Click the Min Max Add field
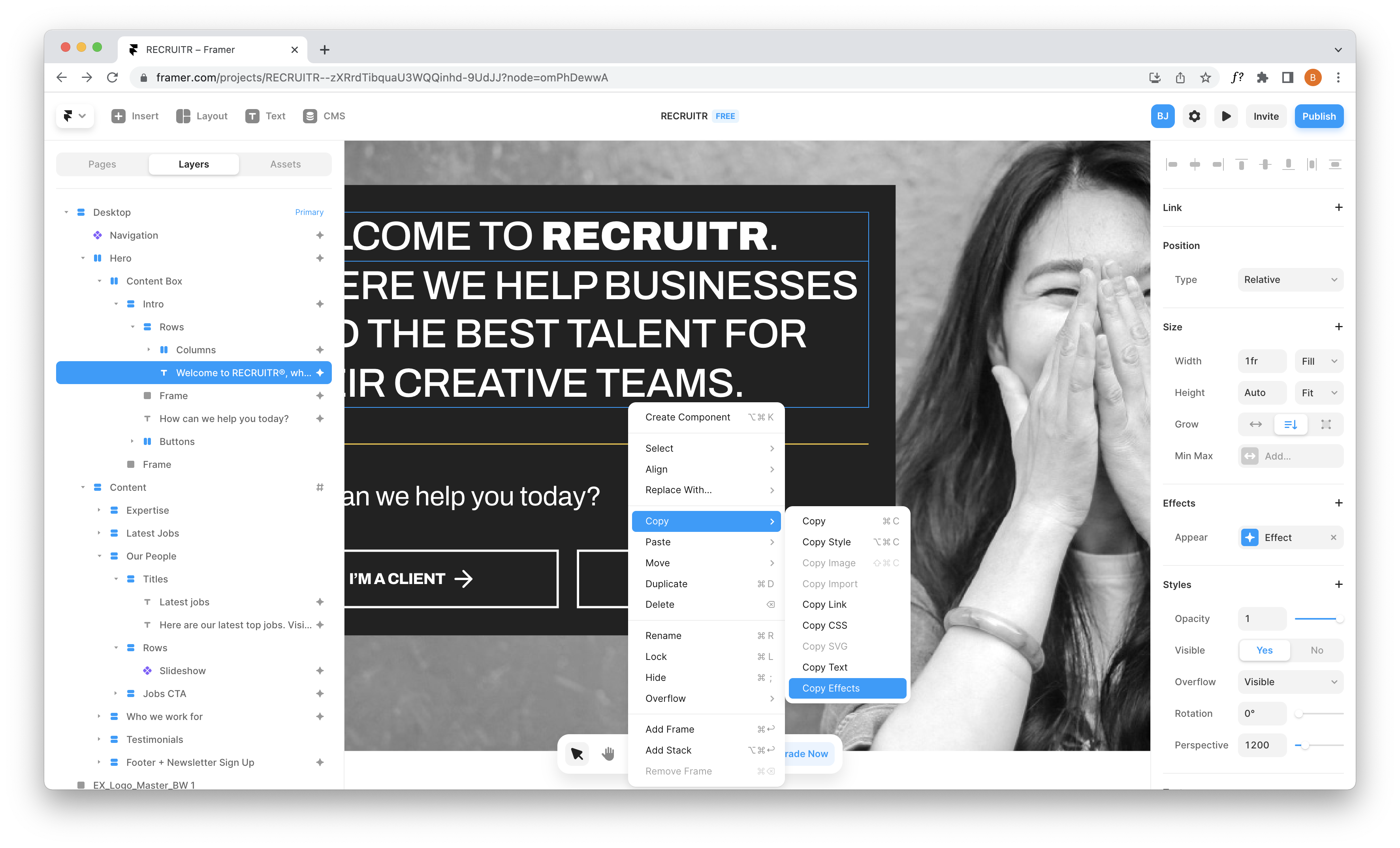 click(x=1290, y=456)
